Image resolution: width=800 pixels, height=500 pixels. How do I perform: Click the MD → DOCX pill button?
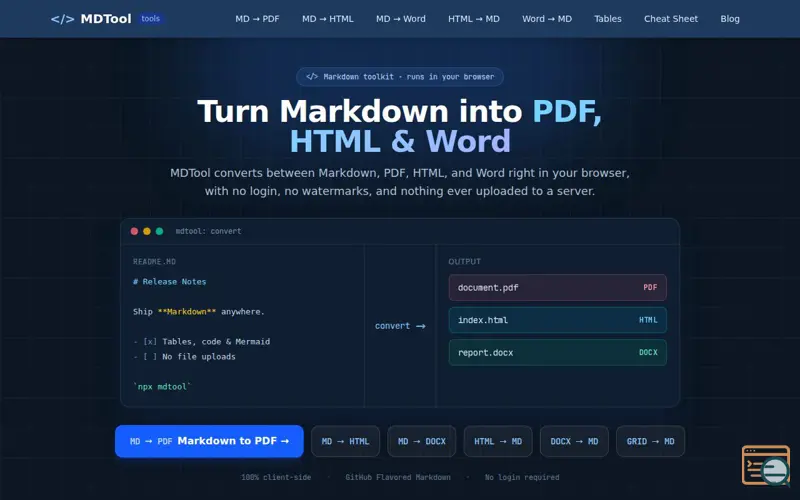point(421,441)
